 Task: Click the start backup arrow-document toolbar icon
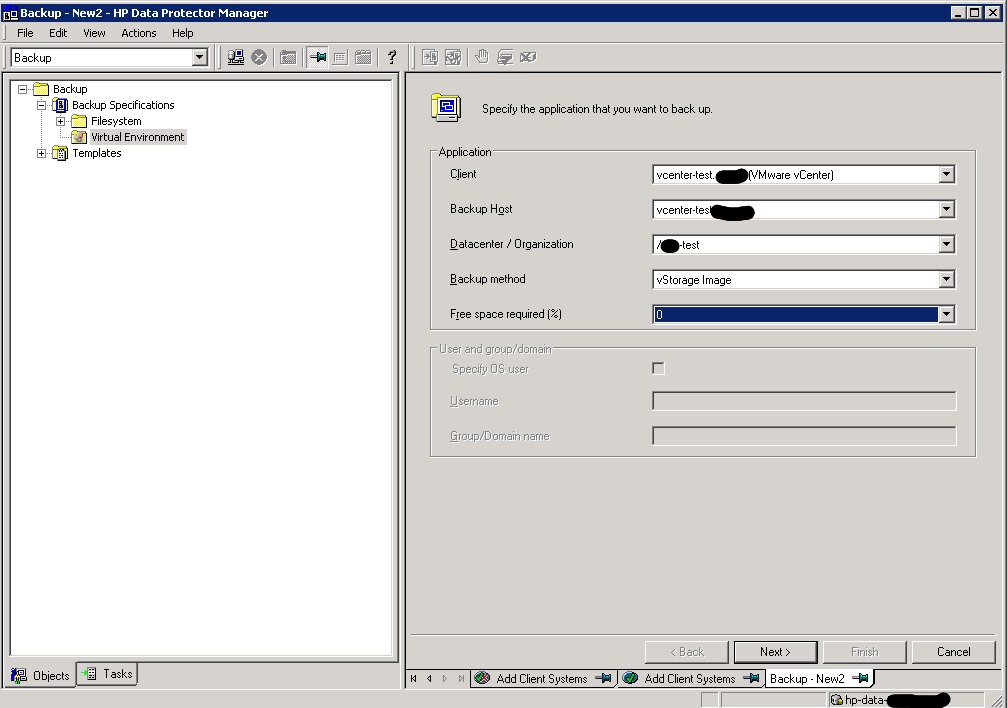tap(430, 58)
